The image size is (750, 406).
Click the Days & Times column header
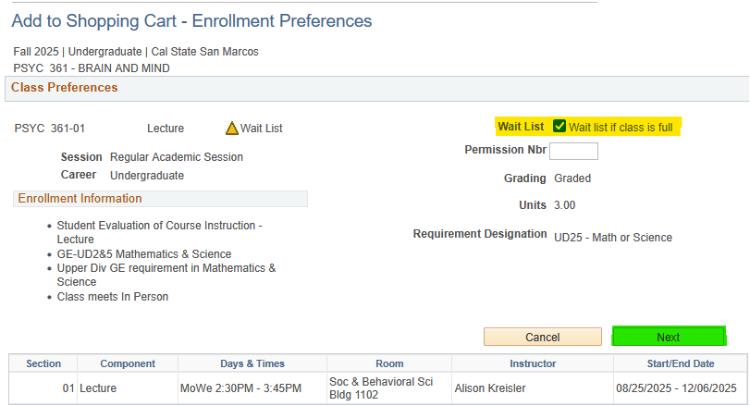253,363
